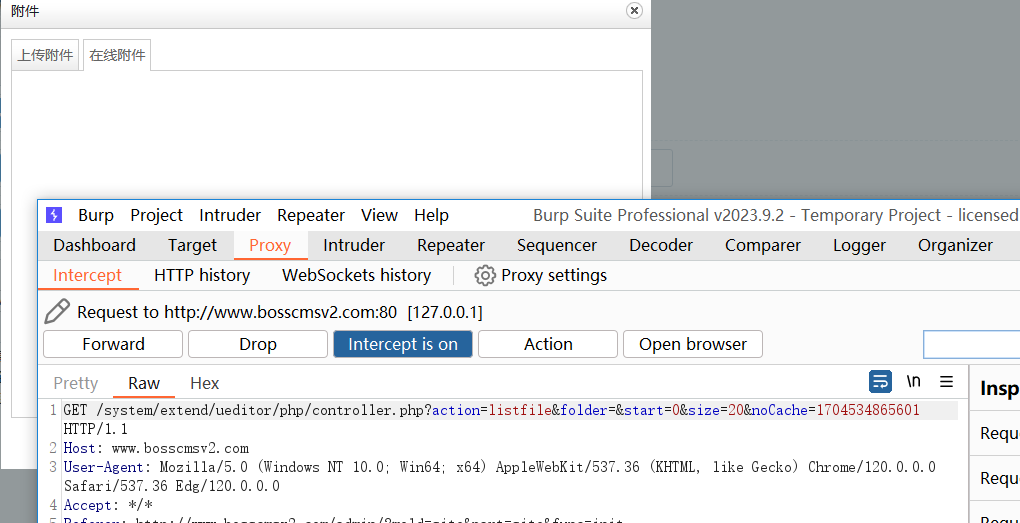The image size is (1020, 523).
Task: Switch to the HTTP history sub-tab
Action: 202,275
